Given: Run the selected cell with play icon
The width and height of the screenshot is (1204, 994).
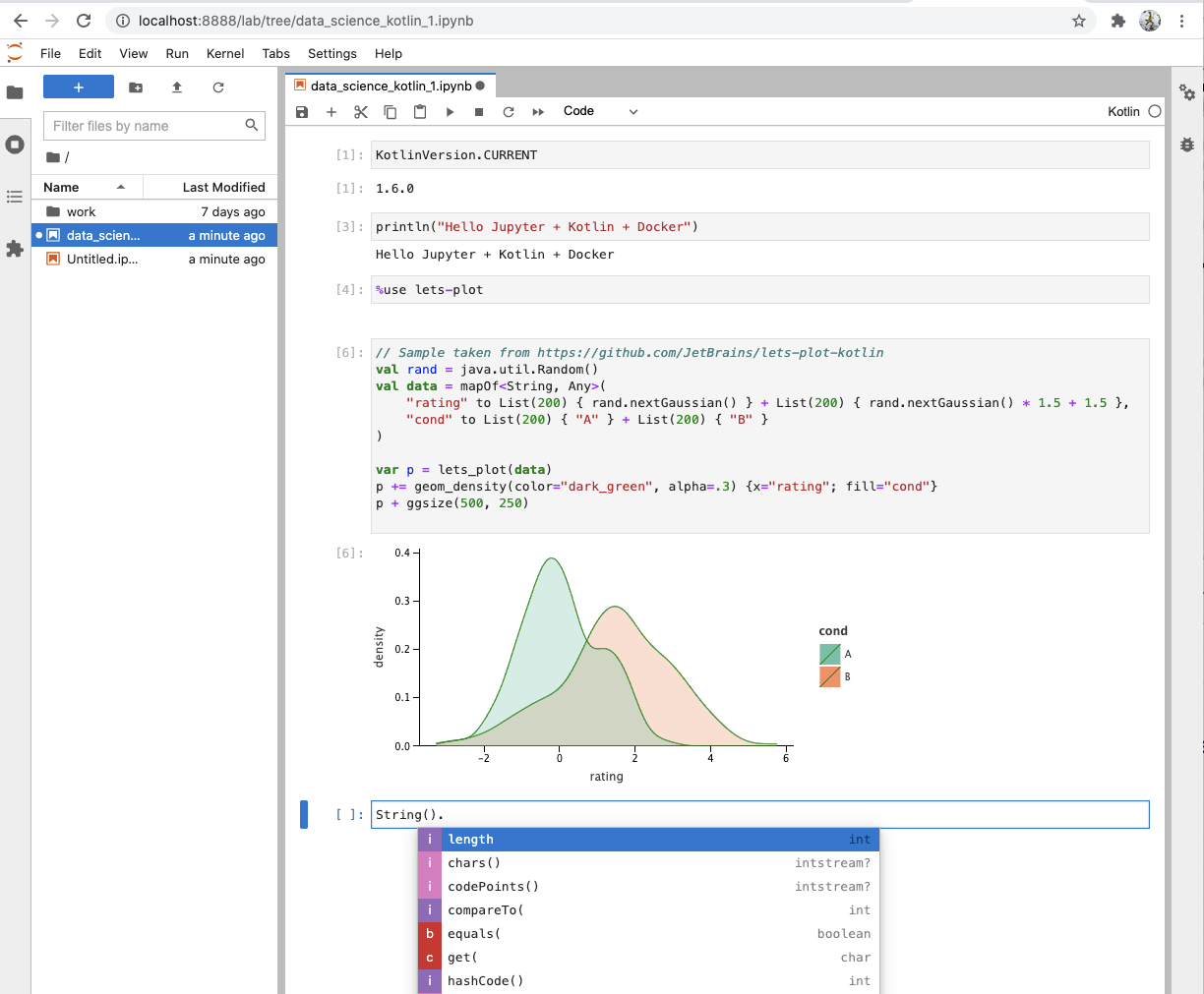Looking at the screenshot, I should coord(450,112).
